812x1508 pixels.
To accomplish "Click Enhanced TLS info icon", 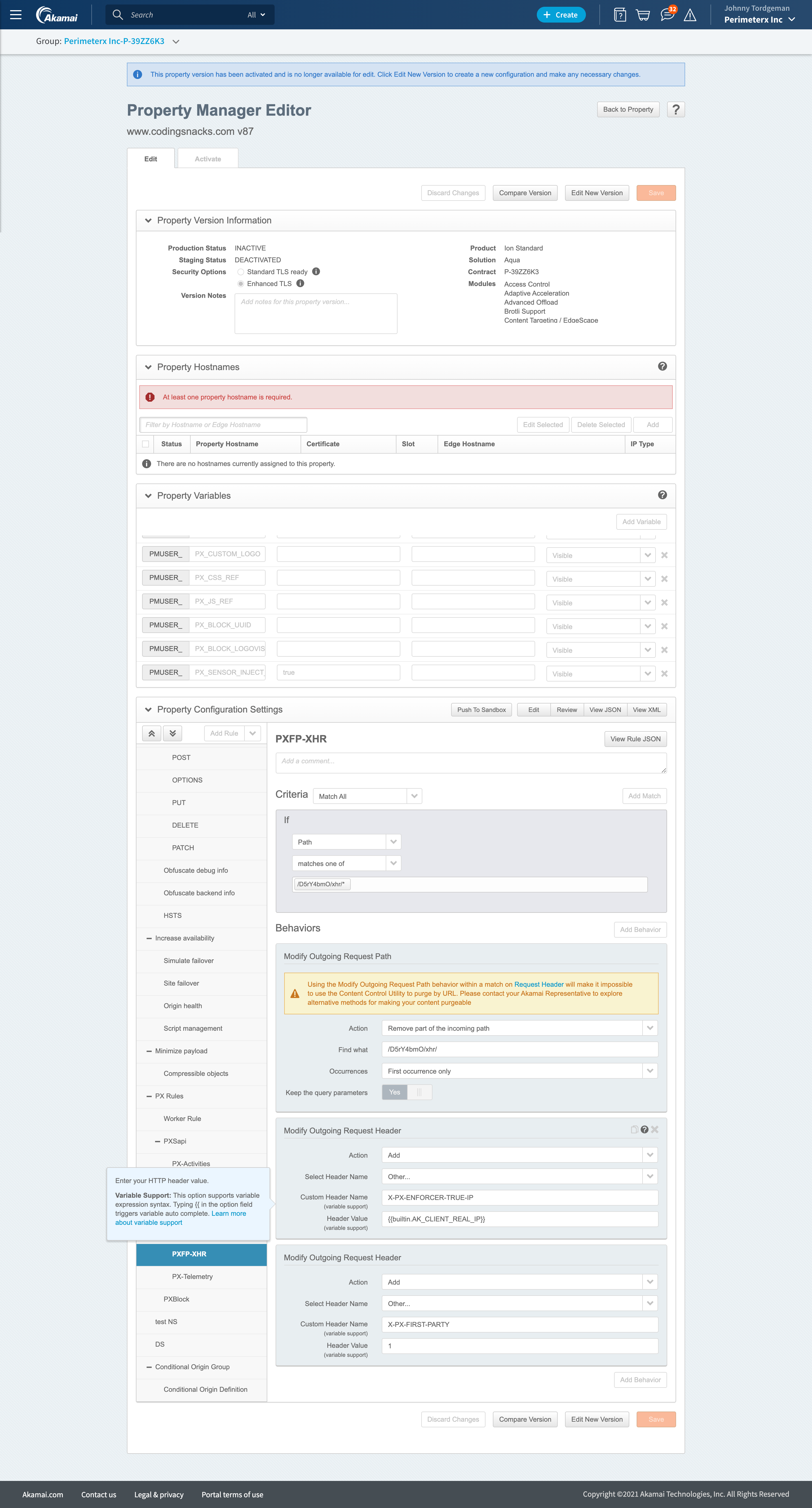I will [x=300, y=283].
